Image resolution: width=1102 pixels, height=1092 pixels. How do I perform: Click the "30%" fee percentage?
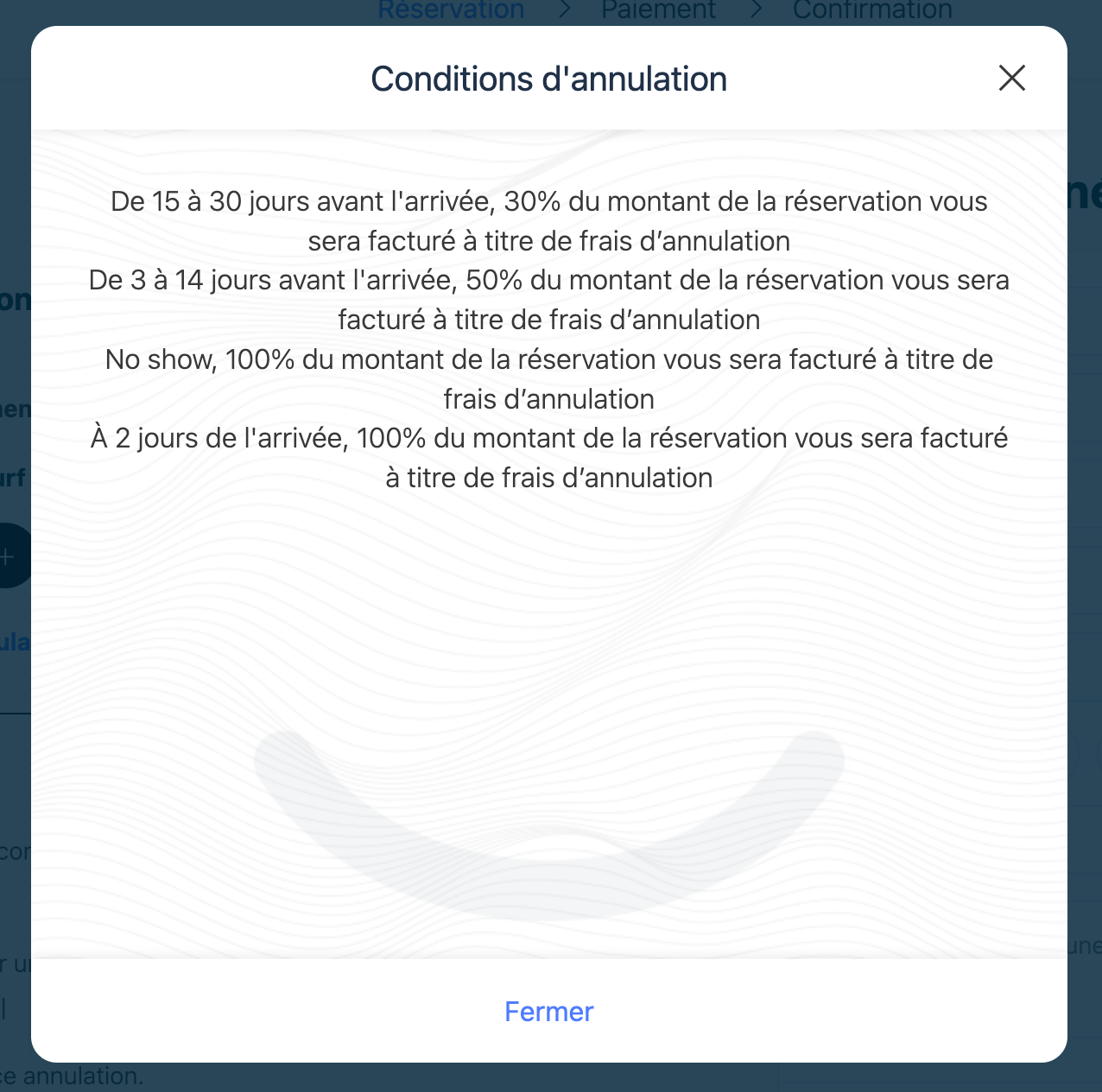[x=532, y=201]
